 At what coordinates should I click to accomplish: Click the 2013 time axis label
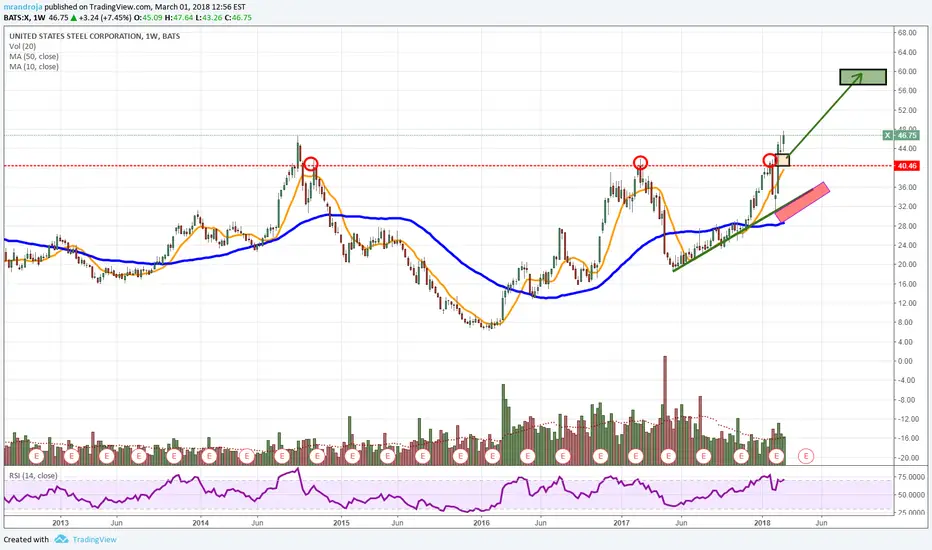pos(60,523)
